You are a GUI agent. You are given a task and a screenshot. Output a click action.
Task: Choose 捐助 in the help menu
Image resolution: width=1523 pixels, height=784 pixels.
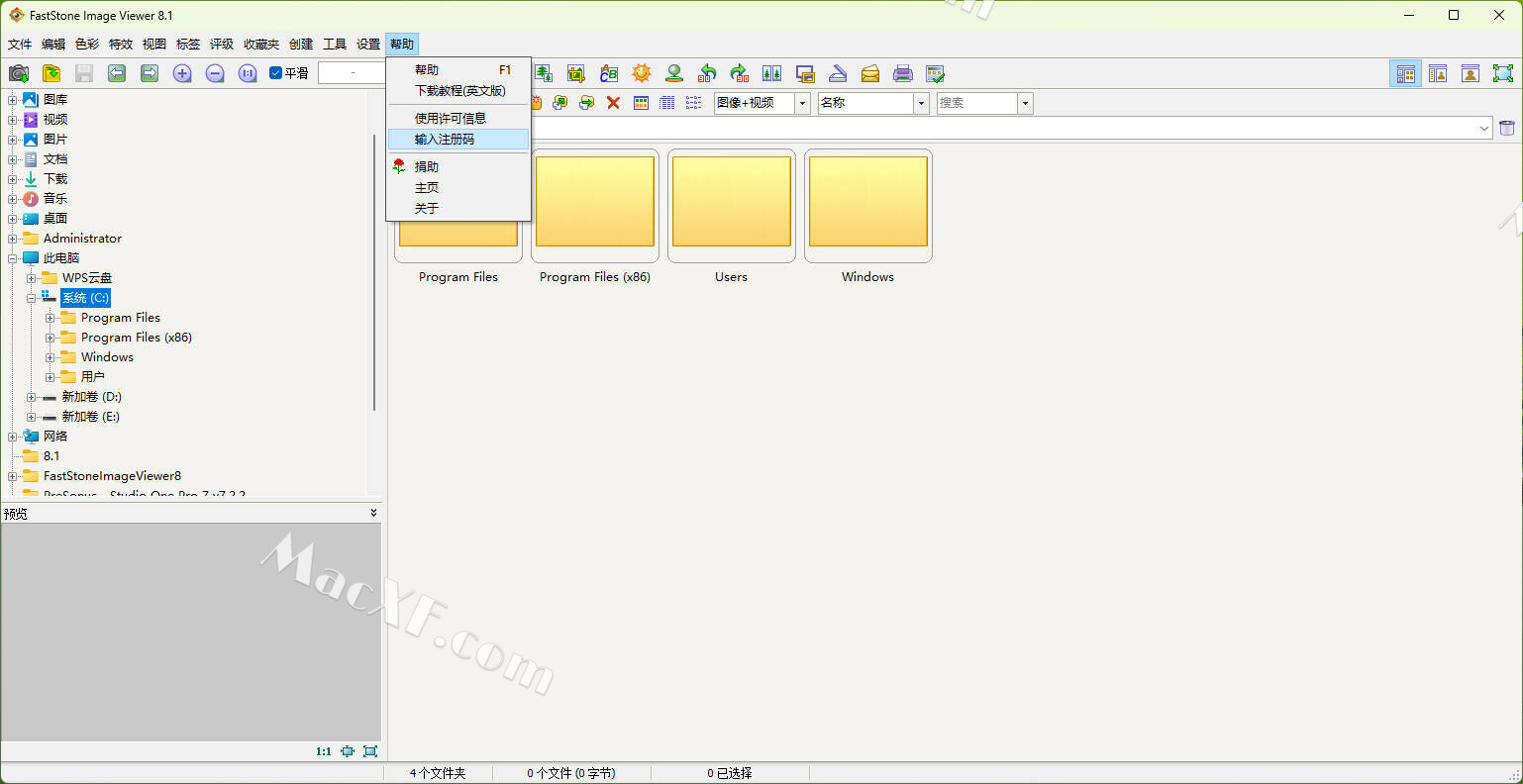click(458, 167)
